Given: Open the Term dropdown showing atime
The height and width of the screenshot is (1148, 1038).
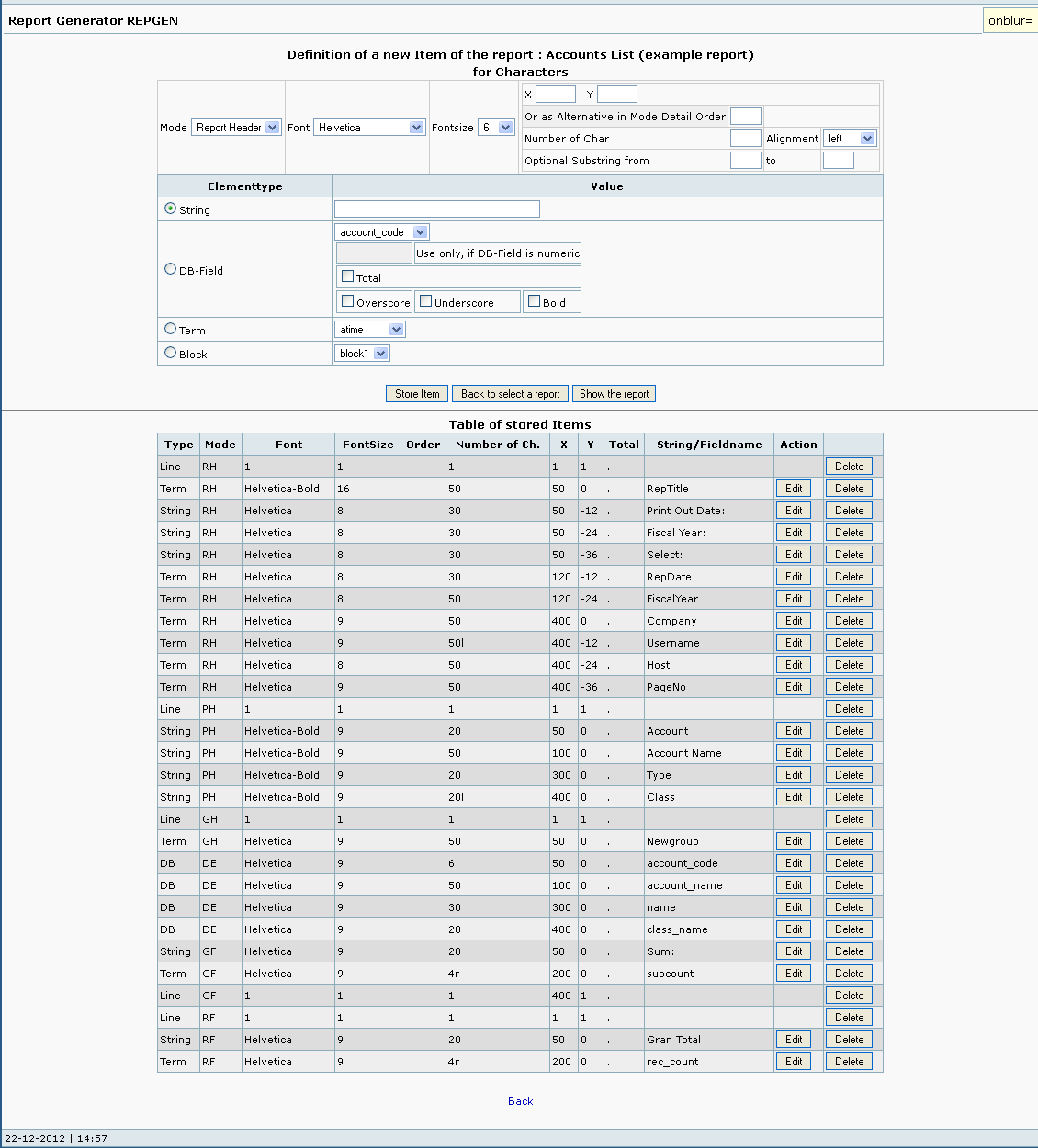Looking at the screenshot, I should coord(370,330).
